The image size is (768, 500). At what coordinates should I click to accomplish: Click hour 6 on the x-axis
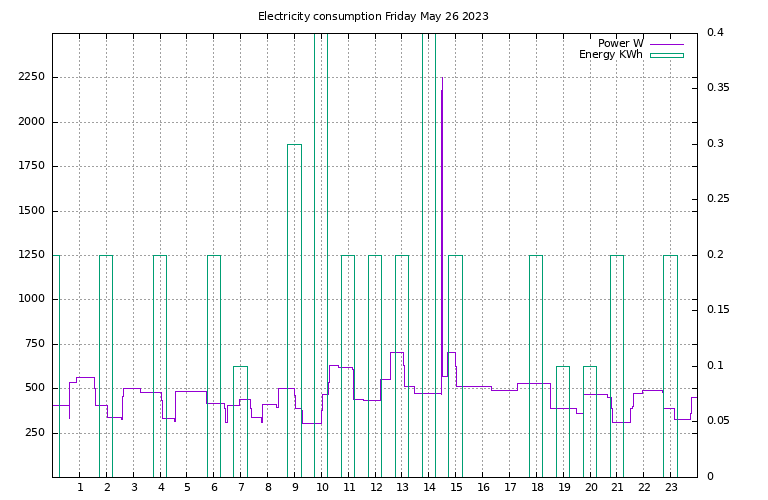(x=215, y=488)
